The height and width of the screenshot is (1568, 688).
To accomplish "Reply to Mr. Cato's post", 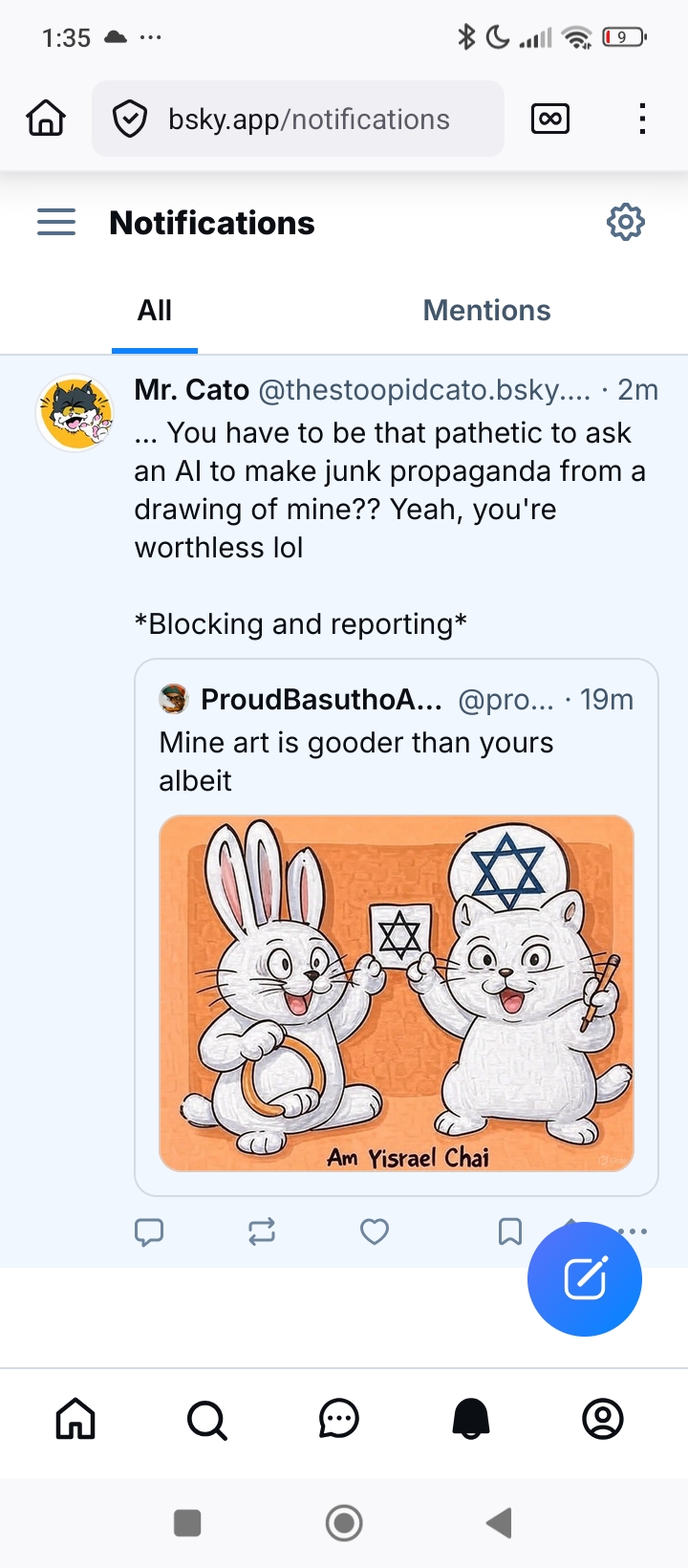I will coord(149,1231).
